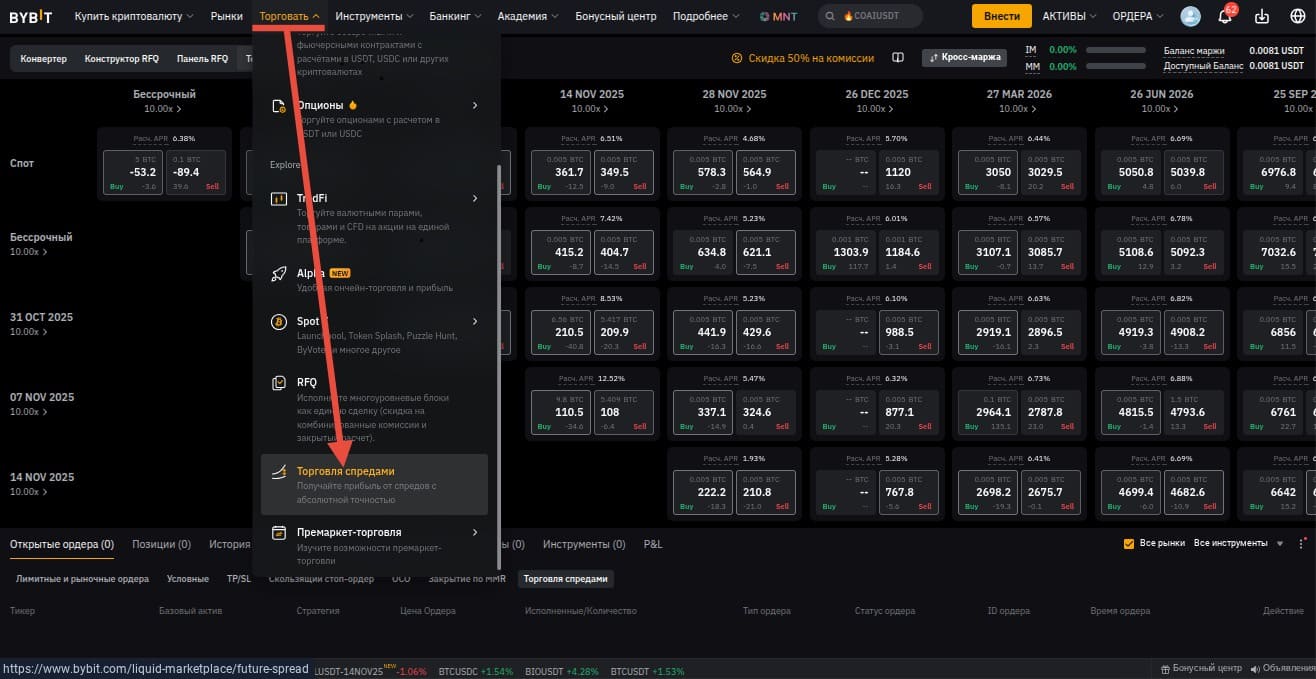Click the Sell 1120 quote cell
1316x679 pixels.
(908, 171)
